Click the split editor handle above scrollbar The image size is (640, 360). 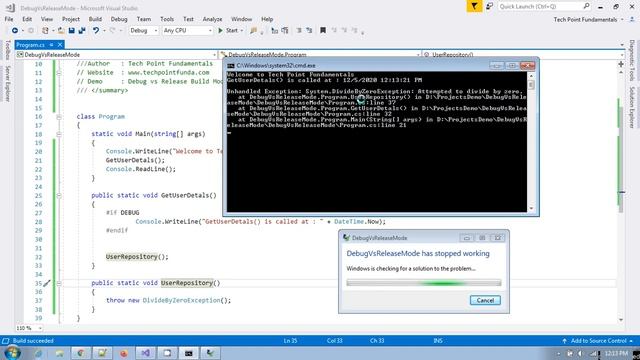coord(621,64)
